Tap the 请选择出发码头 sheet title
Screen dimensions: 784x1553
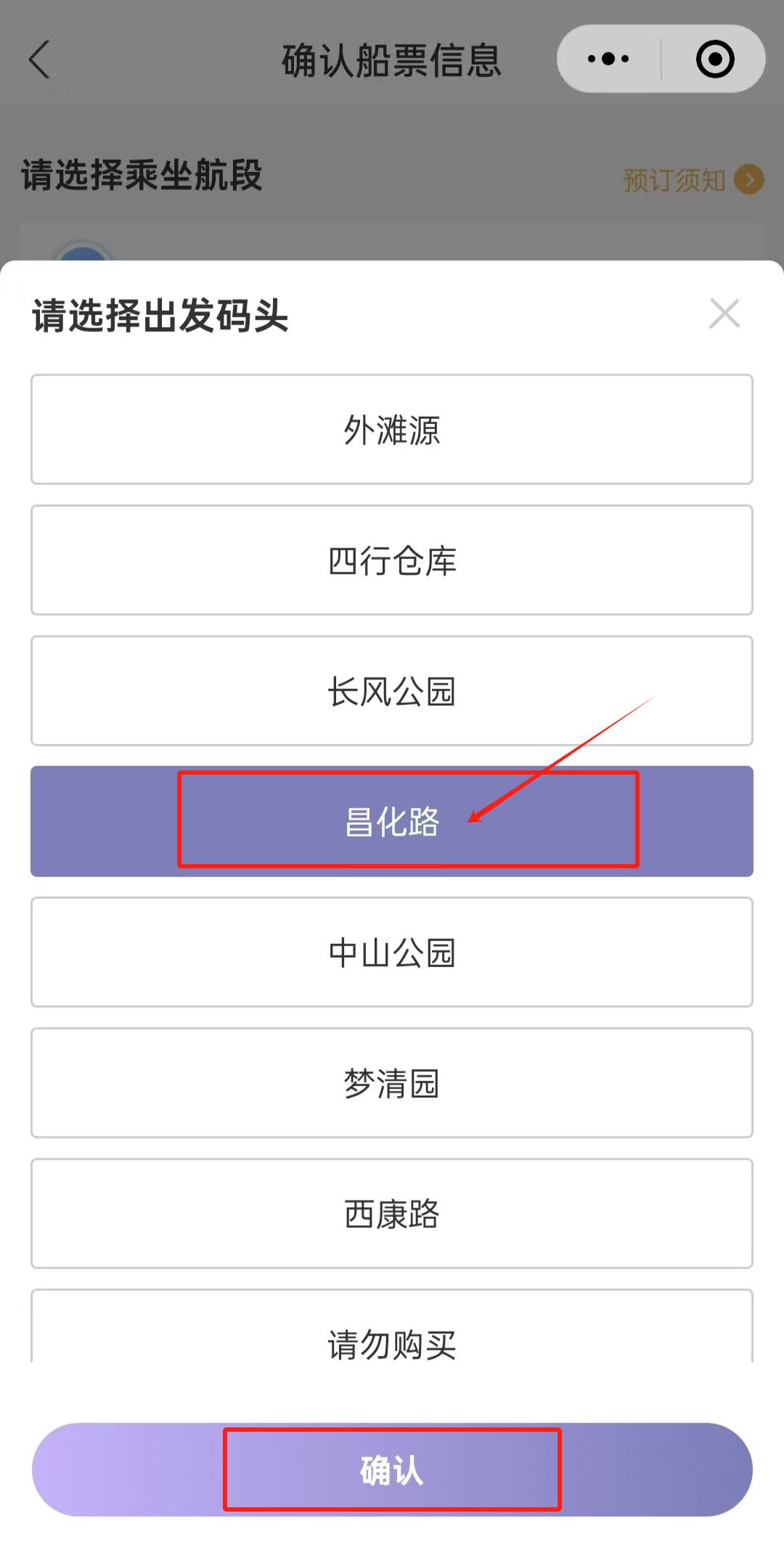tap(160, 316)
